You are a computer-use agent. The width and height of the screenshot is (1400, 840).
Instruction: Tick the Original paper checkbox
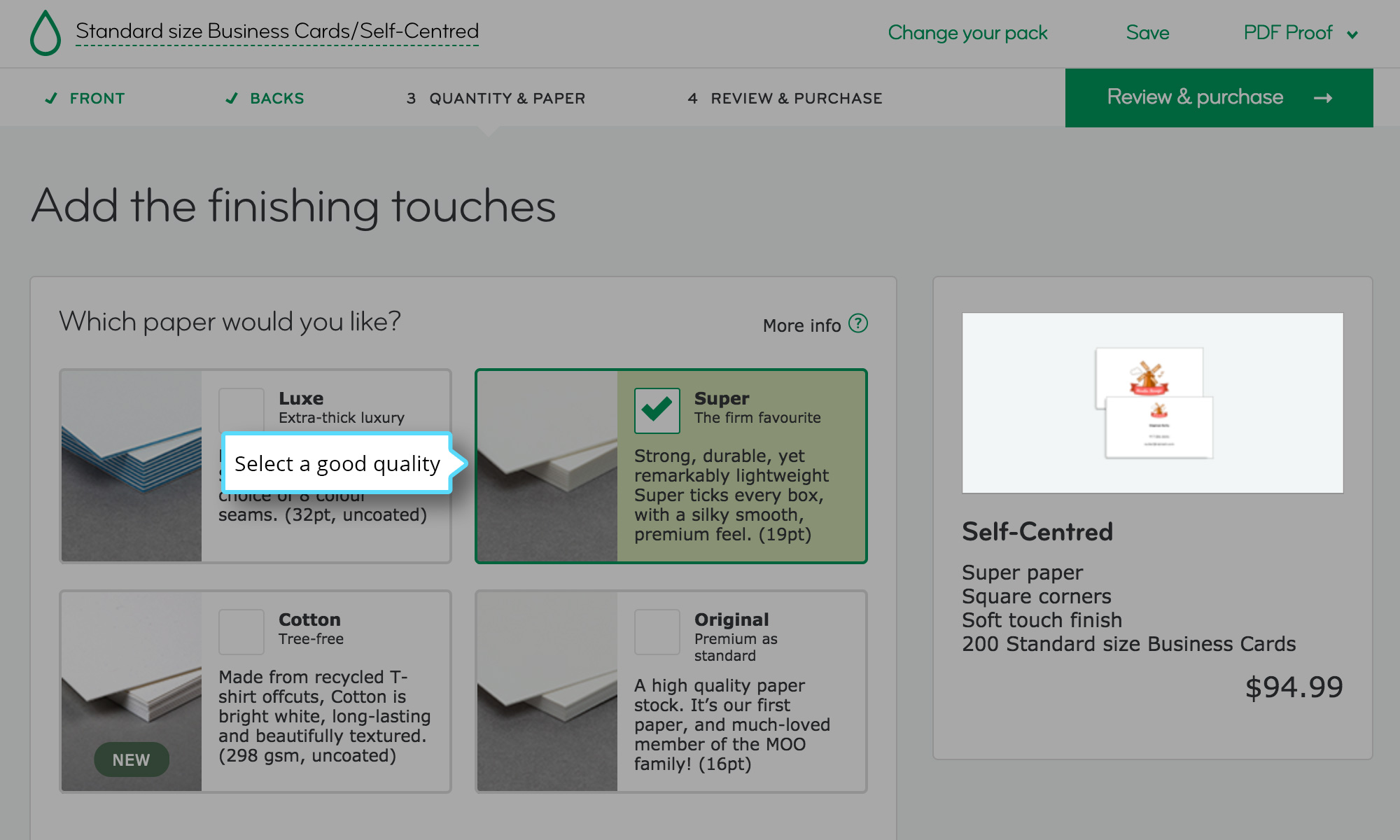click(657, 631)
